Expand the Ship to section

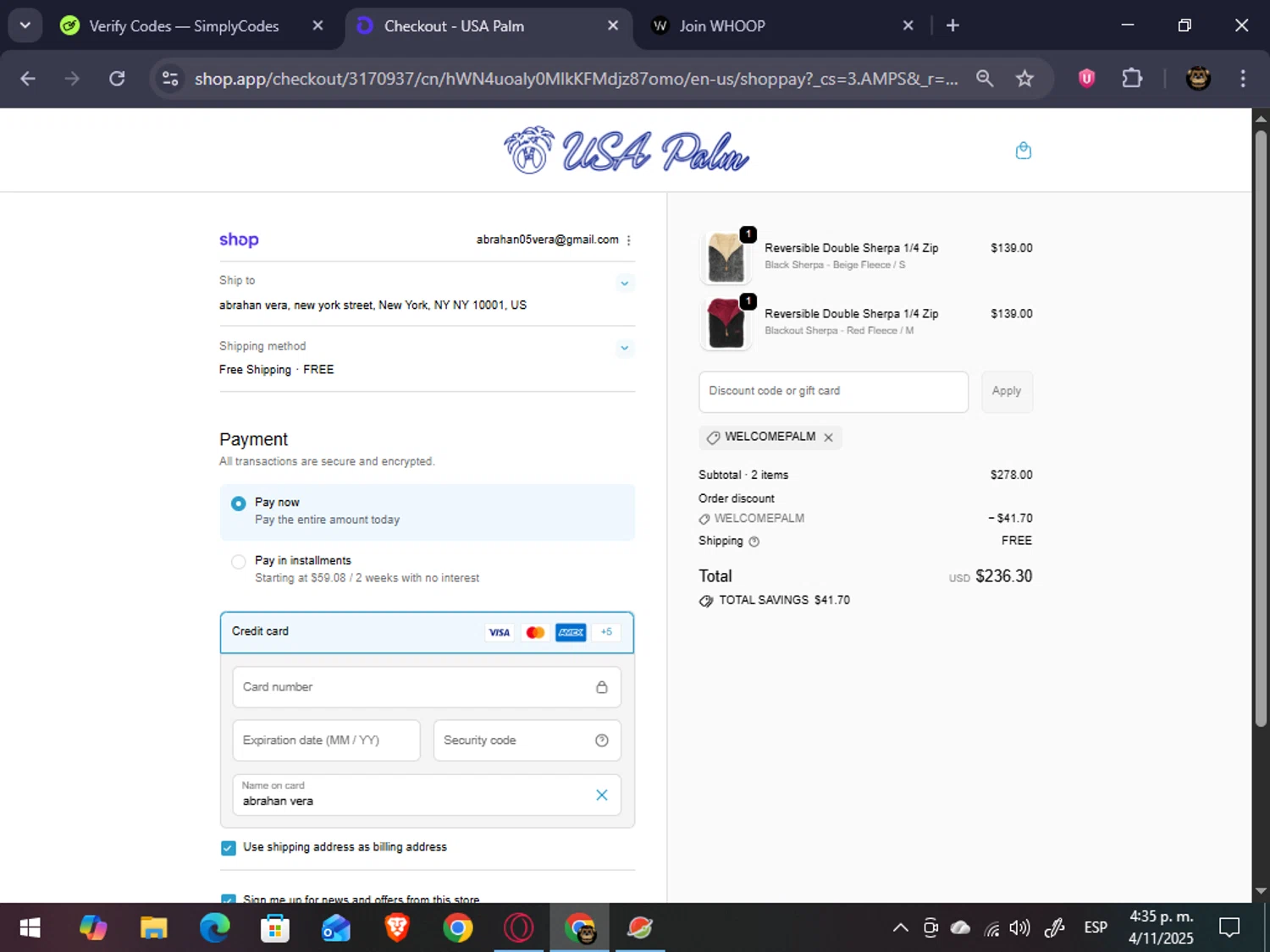click(x=624, y=283)
